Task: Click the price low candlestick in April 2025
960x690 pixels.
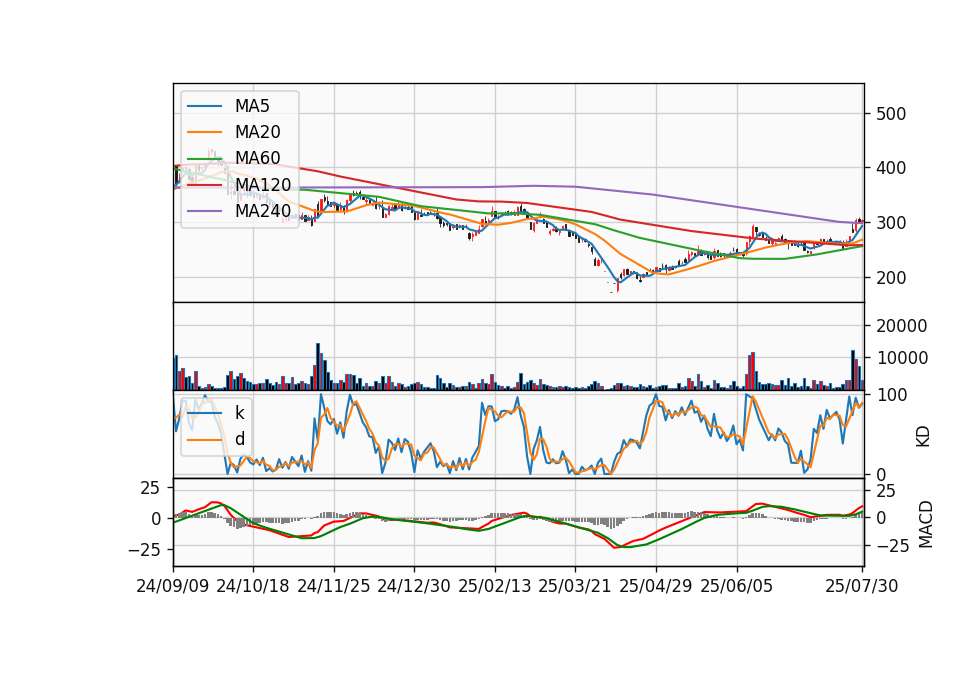Action: [618, 285]
